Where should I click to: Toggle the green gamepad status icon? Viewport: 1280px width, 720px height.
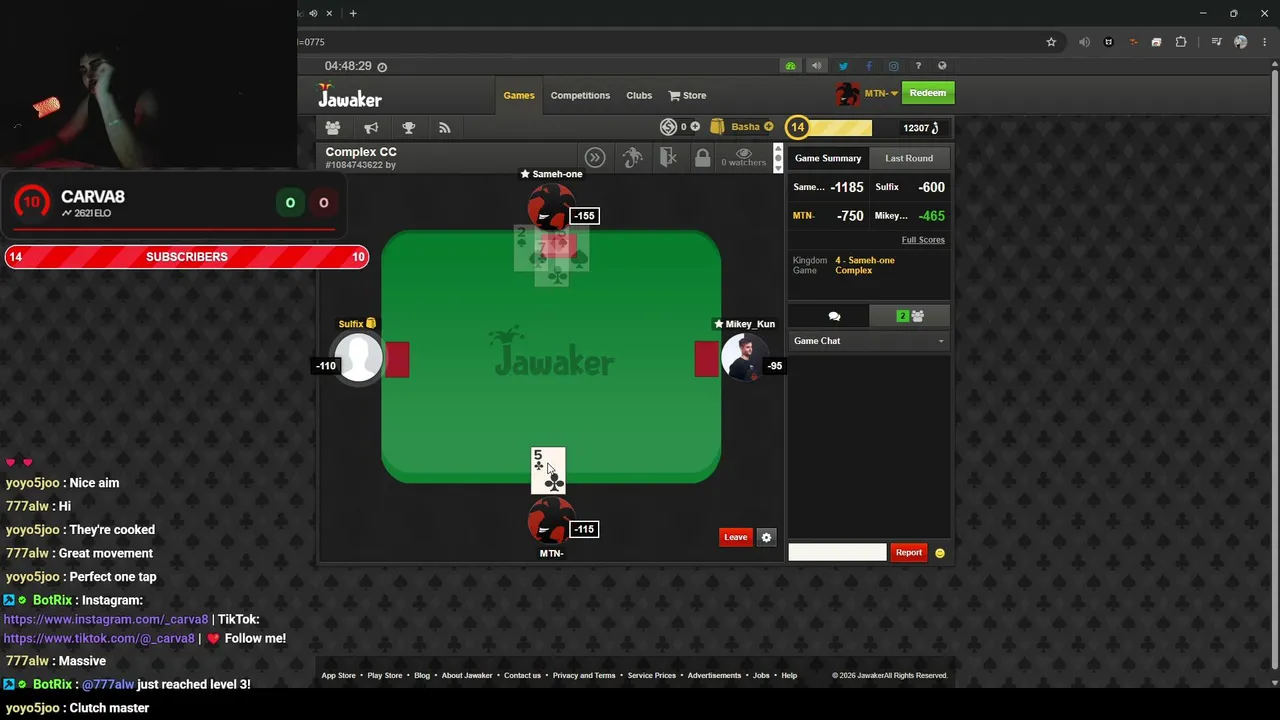click(x=790, y=66)
